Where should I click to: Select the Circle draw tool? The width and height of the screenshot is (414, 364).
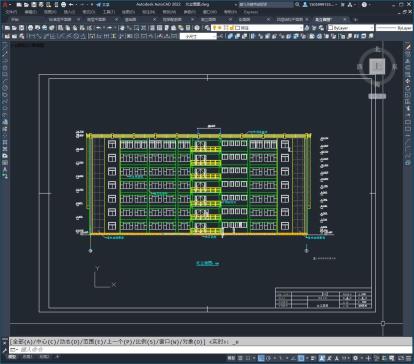(5, 88)
